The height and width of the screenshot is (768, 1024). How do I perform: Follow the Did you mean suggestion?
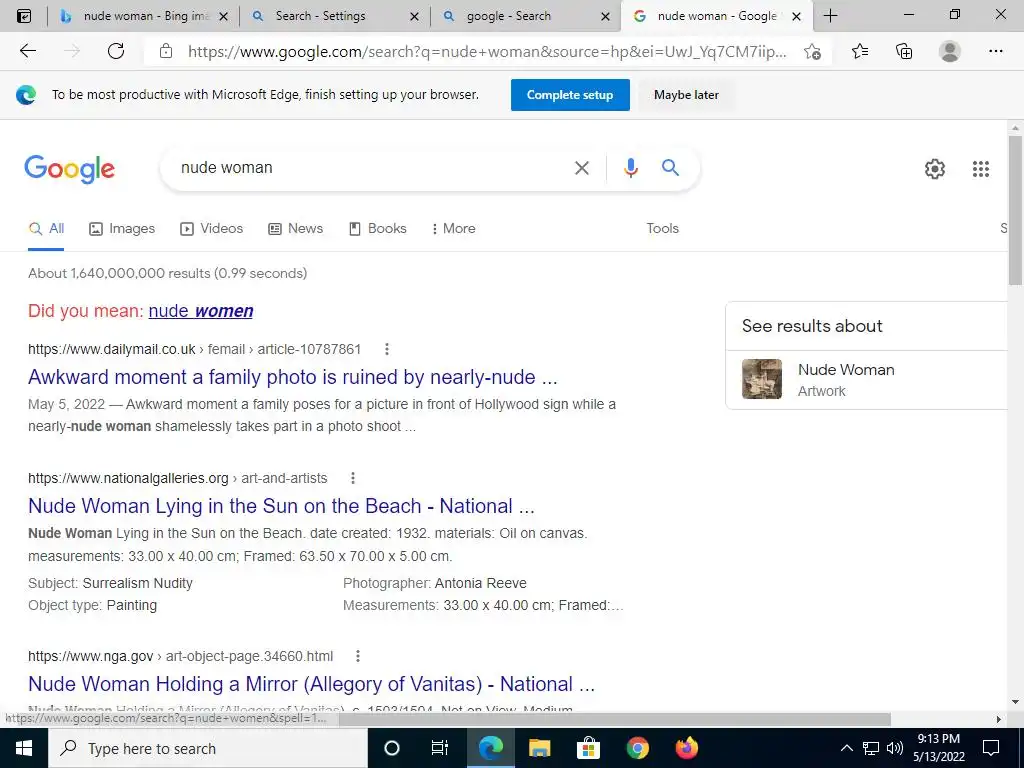tap(200, 311)
